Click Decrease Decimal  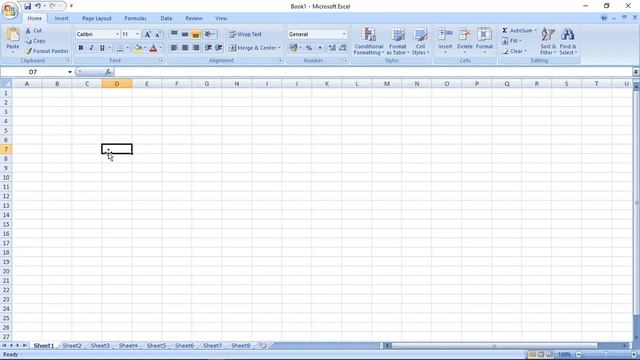tap(342, 48)
